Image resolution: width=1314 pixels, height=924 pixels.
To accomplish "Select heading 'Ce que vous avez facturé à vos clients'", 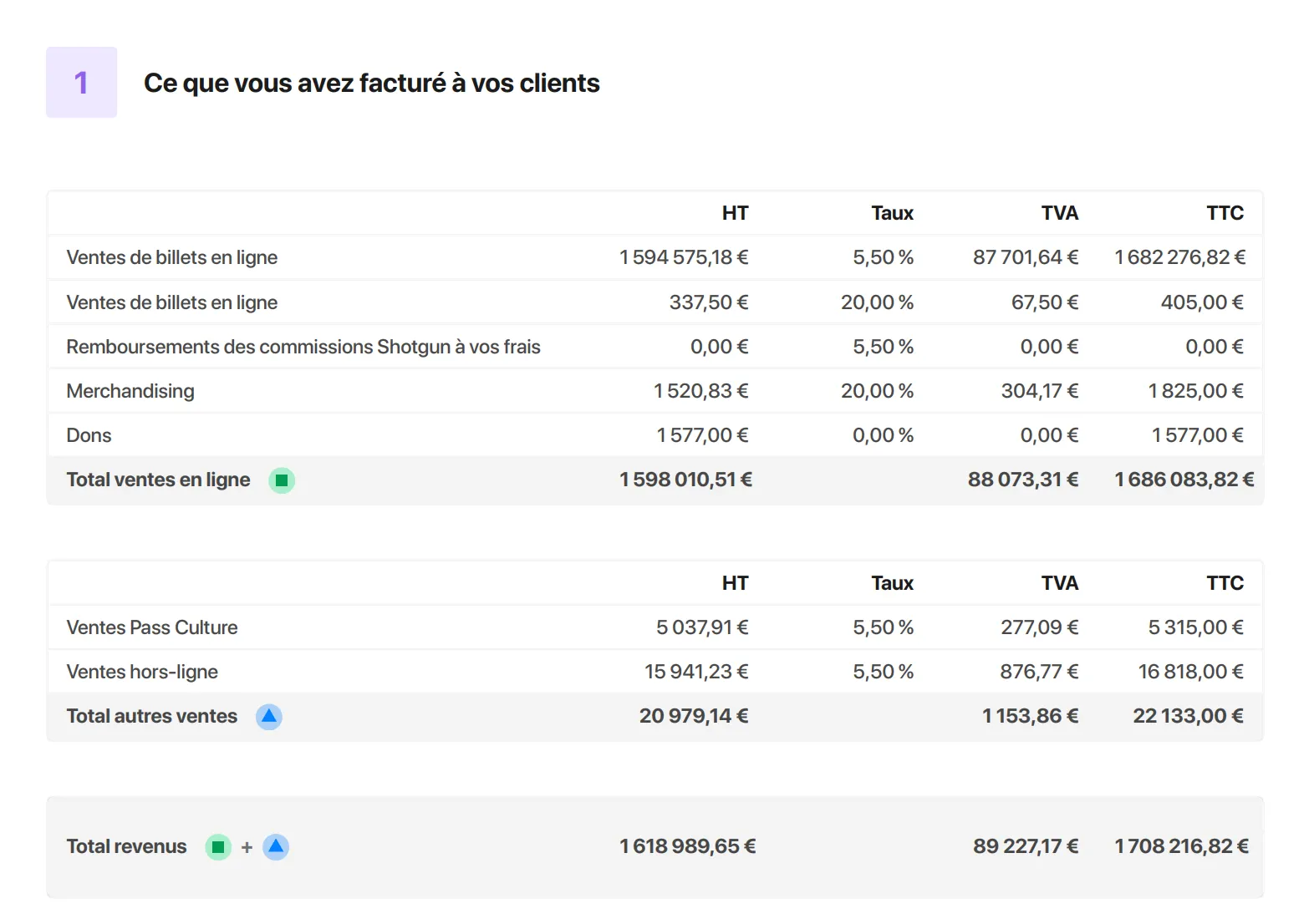I will tap(371, 83).
